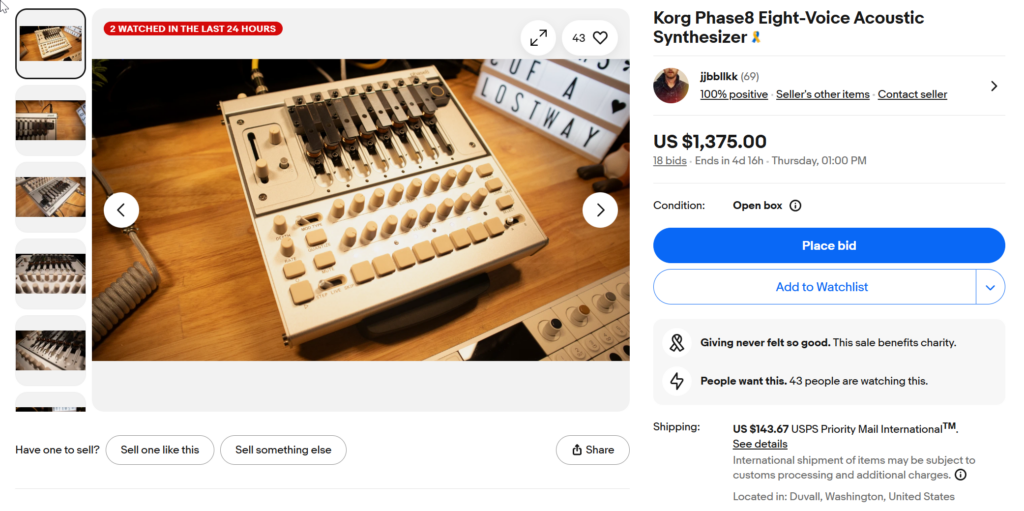Click the Share button
The height and width of the screenshot is (511, 1024).
592,450
